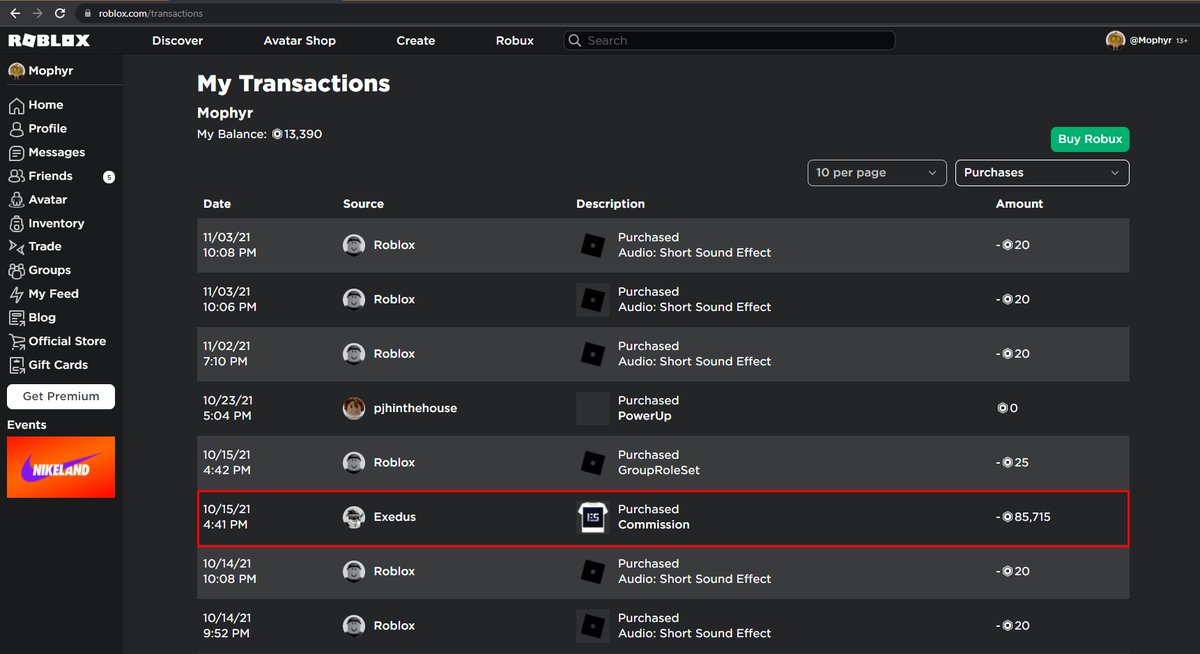This screenshot has width=1200, height=654.
Task: Click Get Premium button
Action: tap(61, 396)
